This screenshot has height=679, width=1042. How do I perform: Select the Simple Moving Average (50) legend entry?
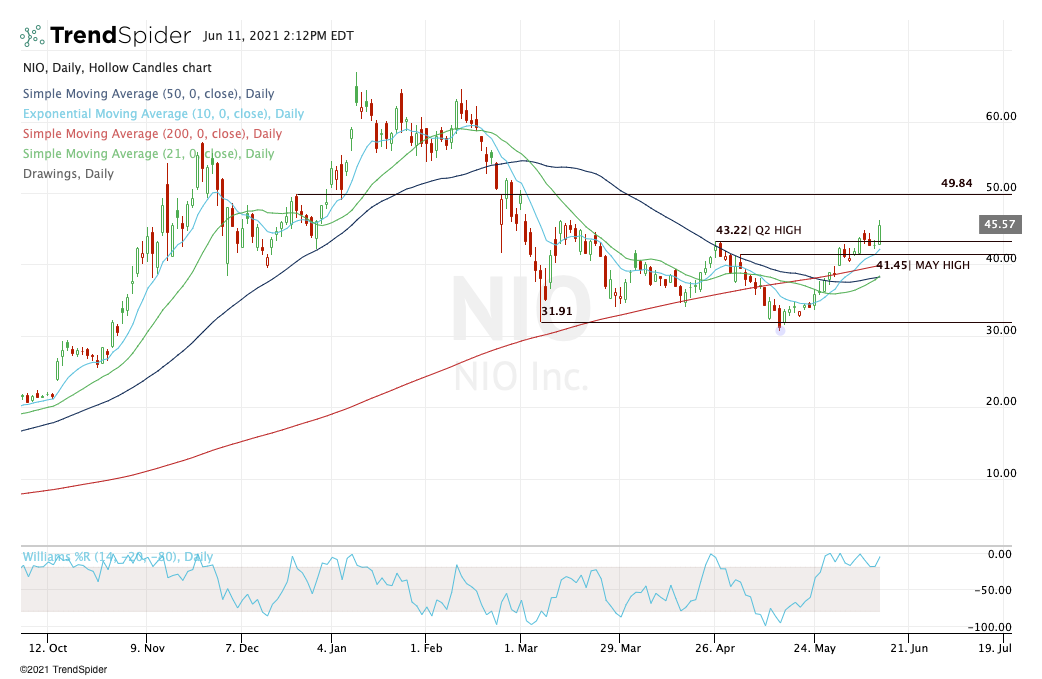(148, 94)
